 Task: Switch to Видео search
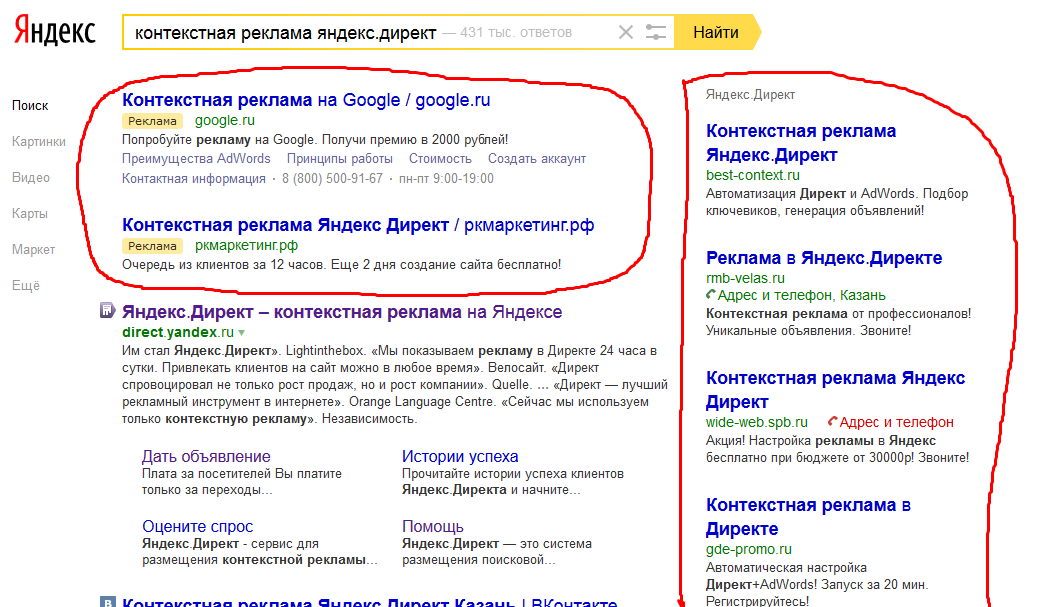click(x=31, y=177)
